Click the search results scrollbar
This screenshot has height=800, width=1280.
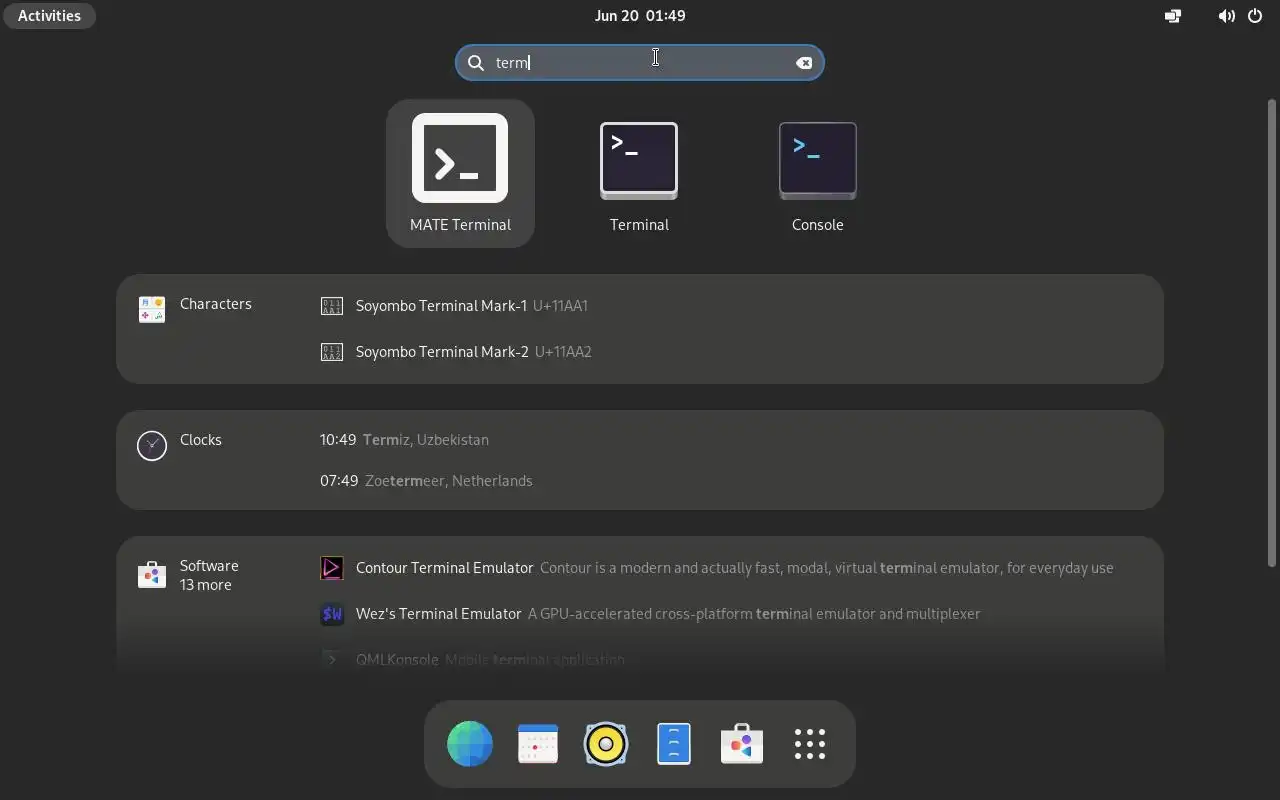click(x=1272, y=333)
